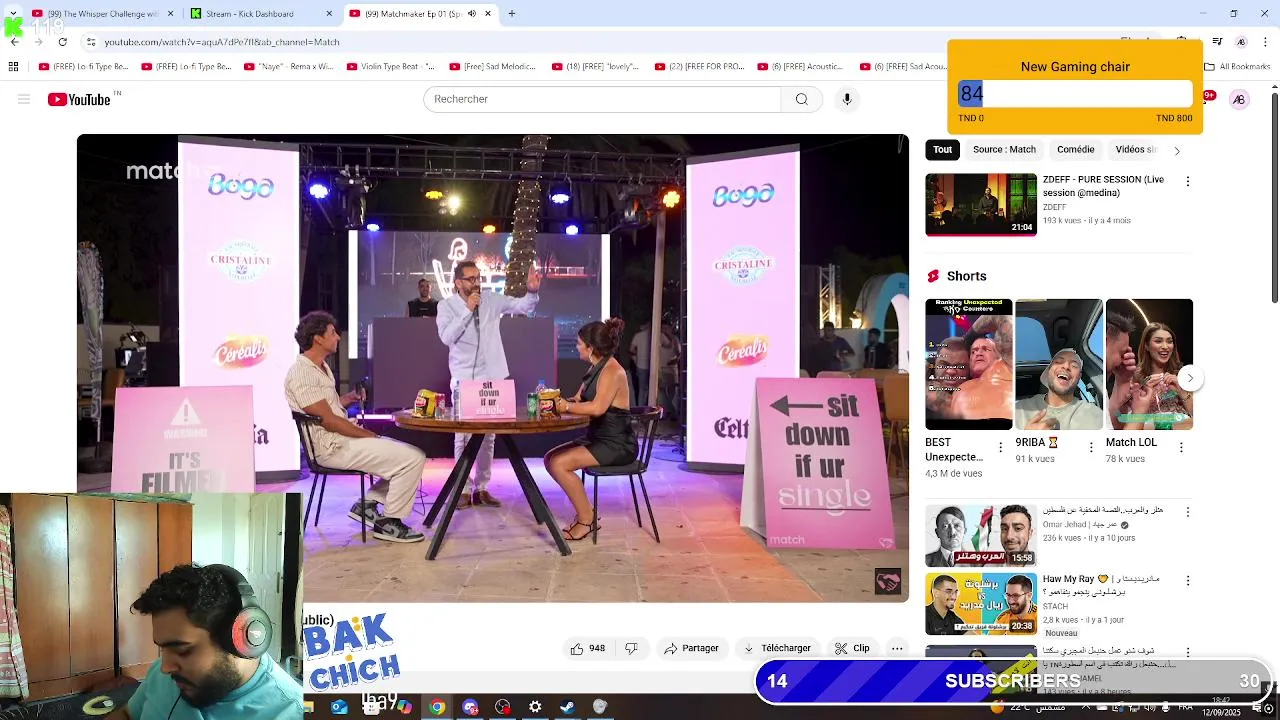Open Discord from the taskbar
Viewport: 1280px width, 720px height.
coord(470,707)
